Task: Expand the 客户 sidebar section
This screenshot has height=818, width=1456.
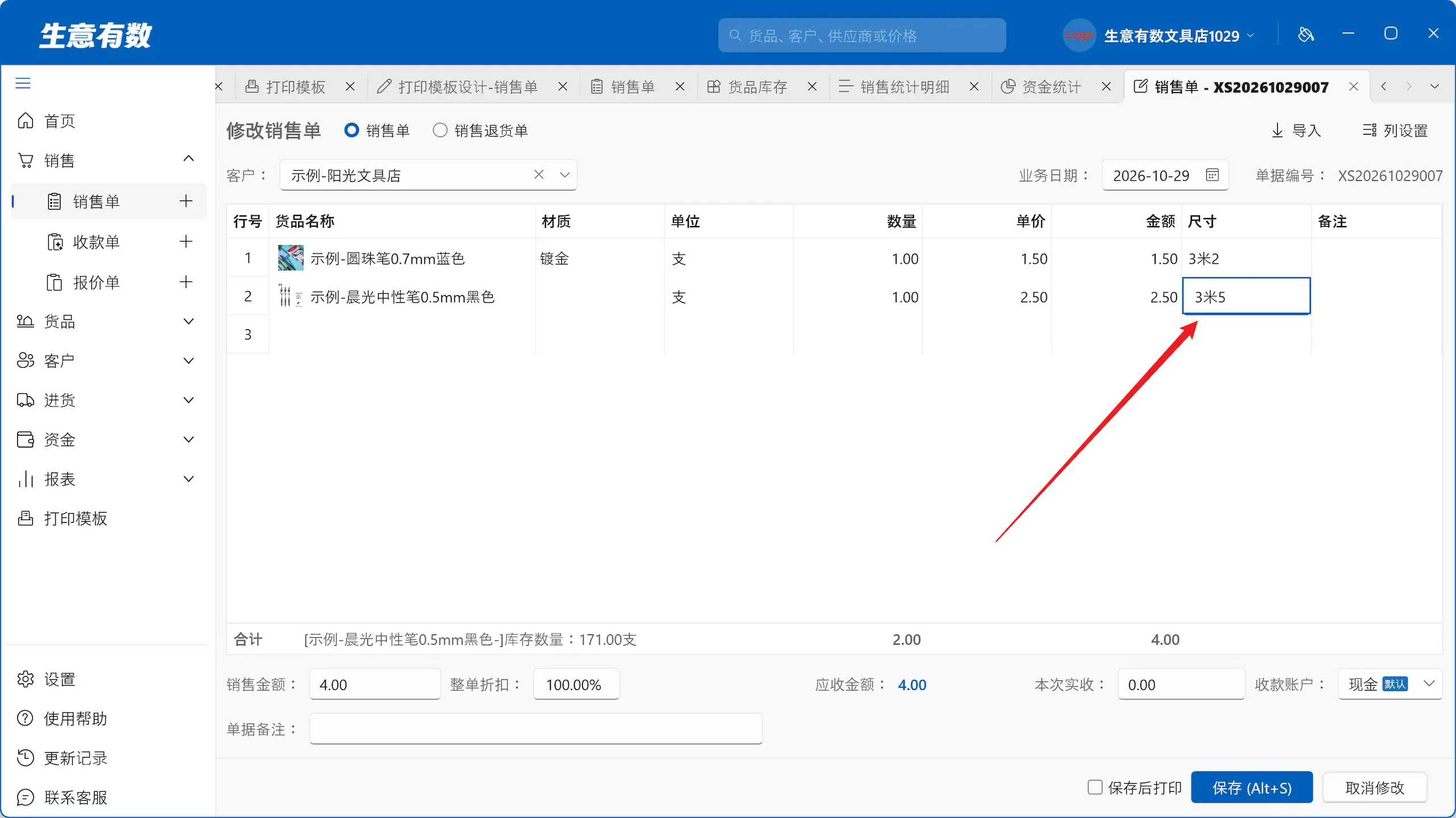Action: [189, 361]
